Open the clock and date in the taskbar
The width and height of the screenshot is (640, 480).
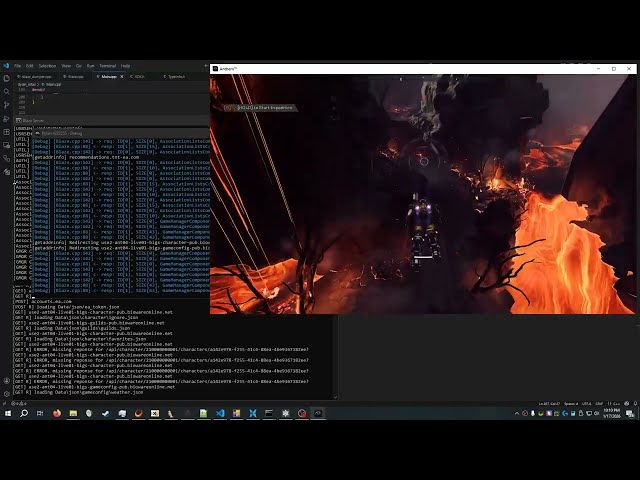[x=612, y=413]
